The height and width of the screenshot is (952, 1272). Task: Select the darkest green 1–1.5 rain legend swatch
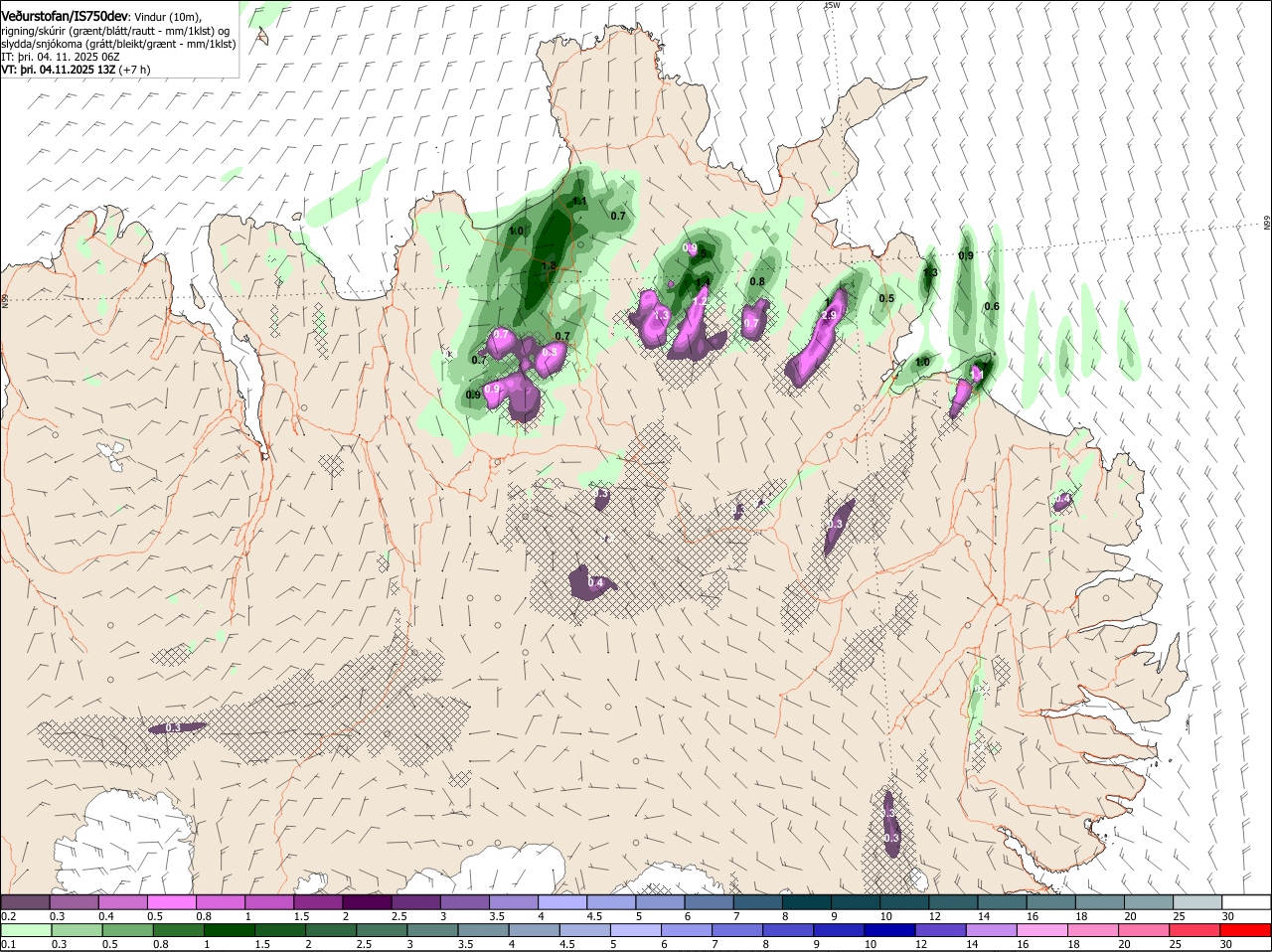coord(228,930)
